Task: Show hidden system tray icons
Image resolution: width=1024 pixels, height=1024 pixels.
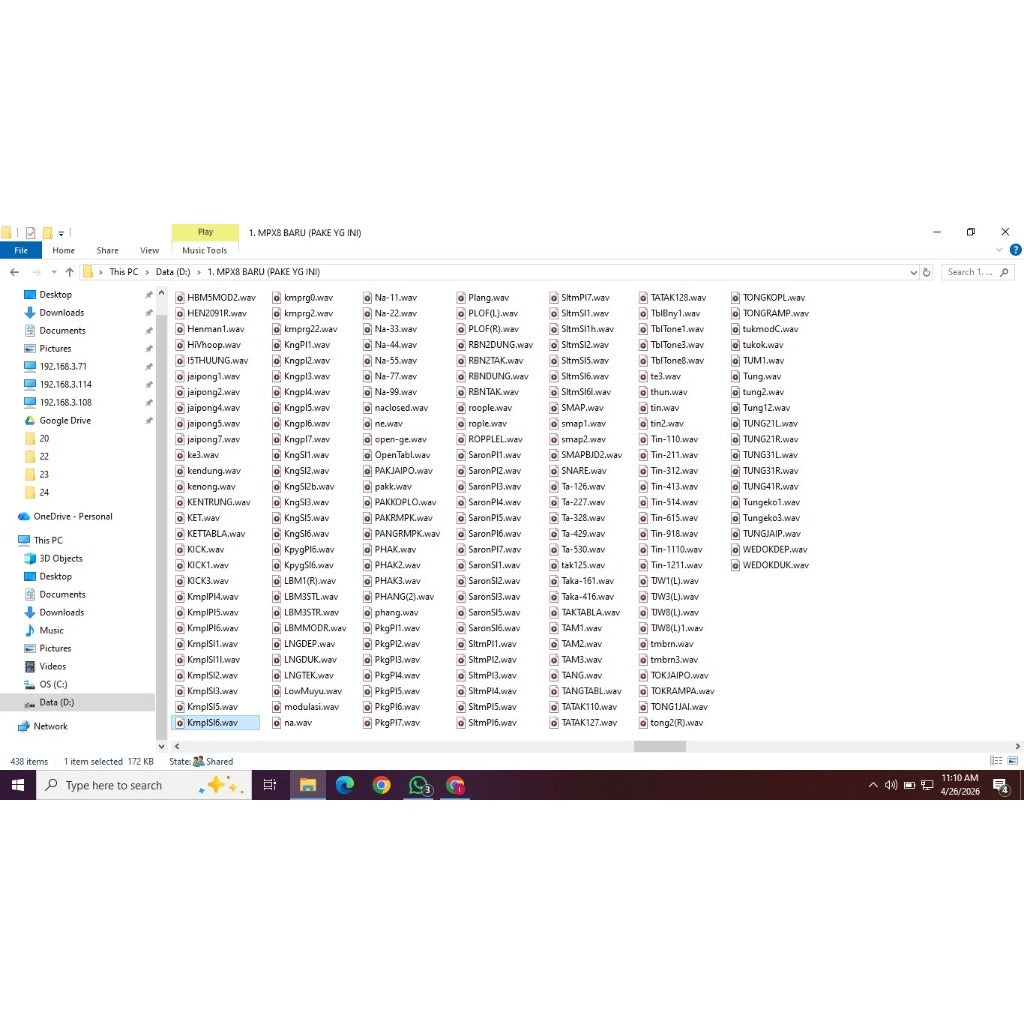Action: (x=872, y=785)
